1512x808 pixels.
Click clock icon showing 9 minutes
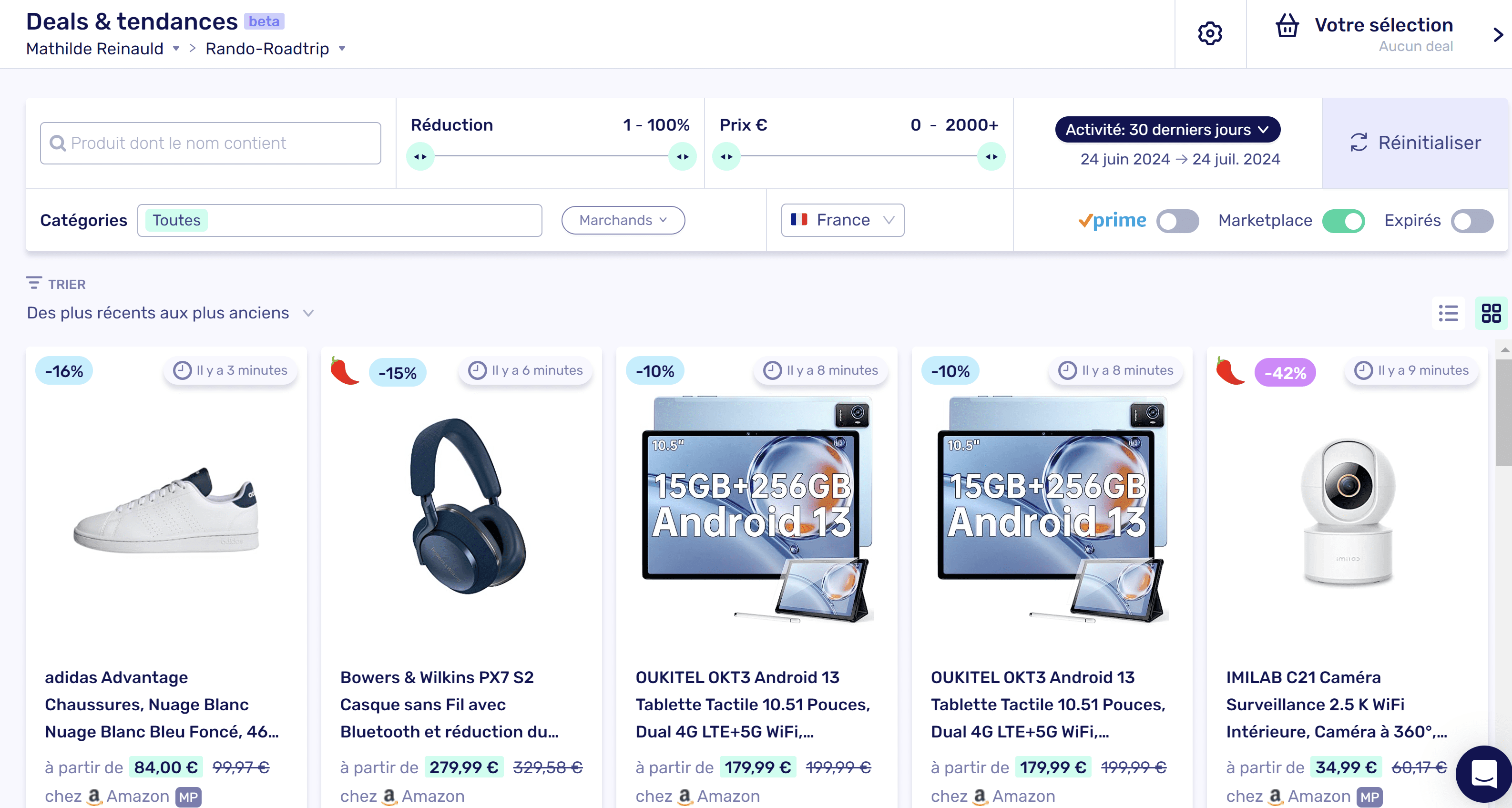[1363, 370]
